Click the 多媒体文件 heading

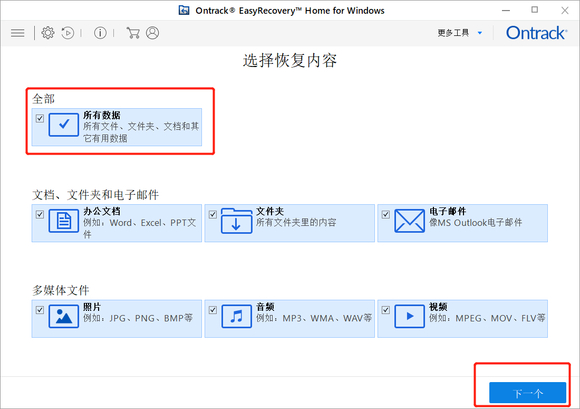pyautogui.click(x=61, y=290)
